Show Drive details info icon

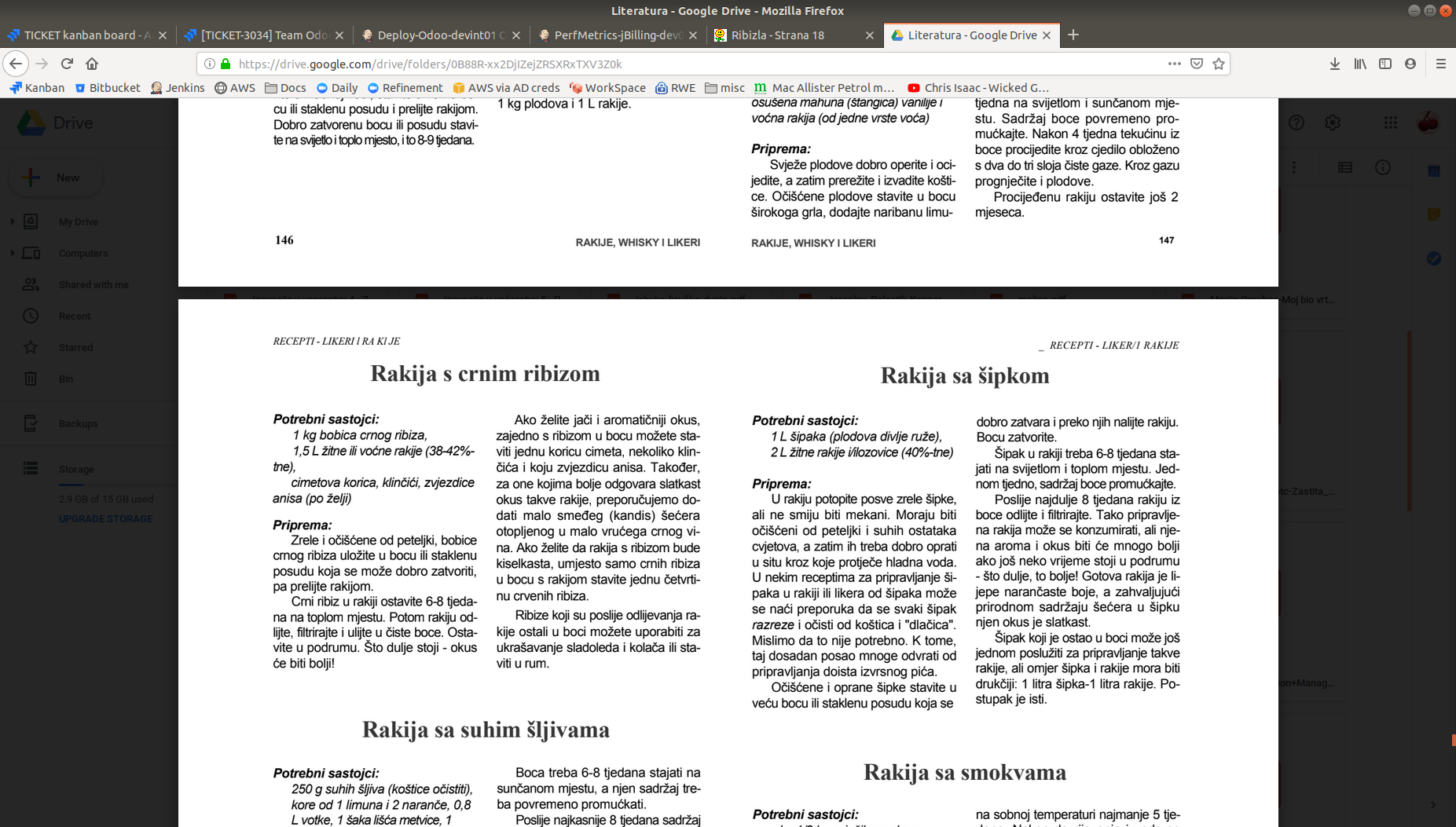point(1383,167)
